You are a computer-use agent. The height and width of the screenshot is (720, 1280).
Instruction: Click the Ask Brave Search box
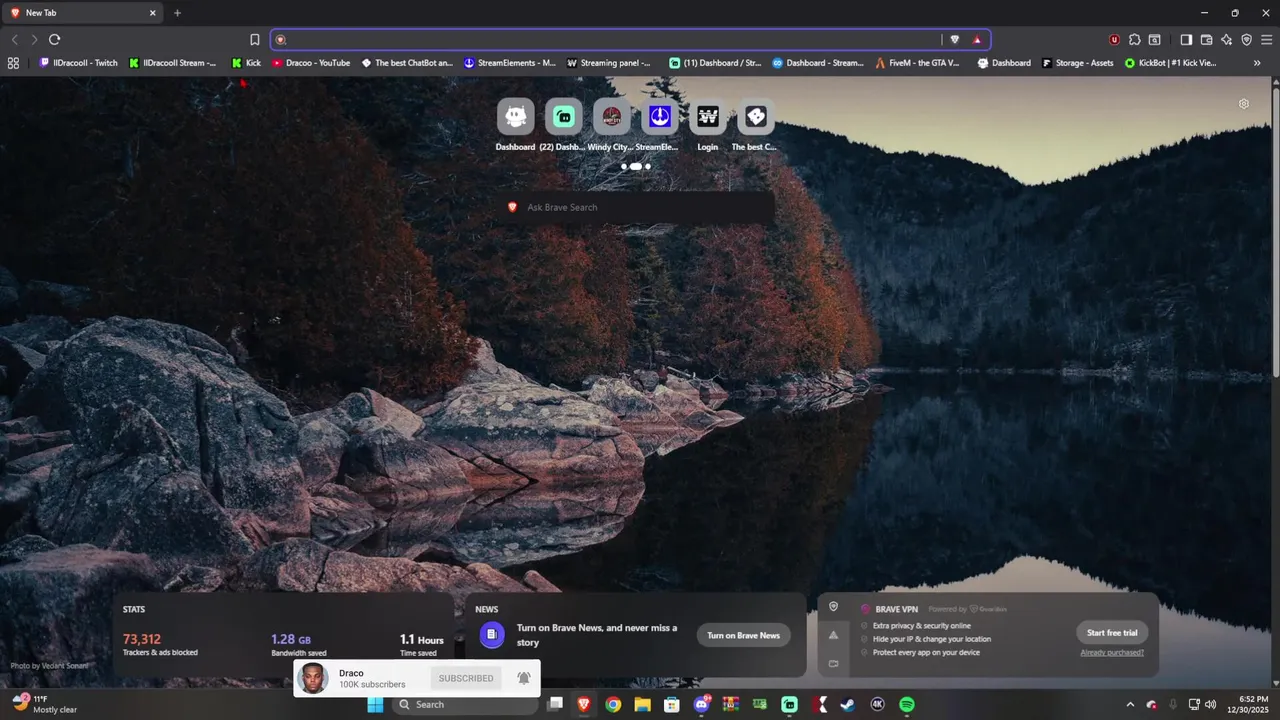pyautogui.click(x=638, y=207)
